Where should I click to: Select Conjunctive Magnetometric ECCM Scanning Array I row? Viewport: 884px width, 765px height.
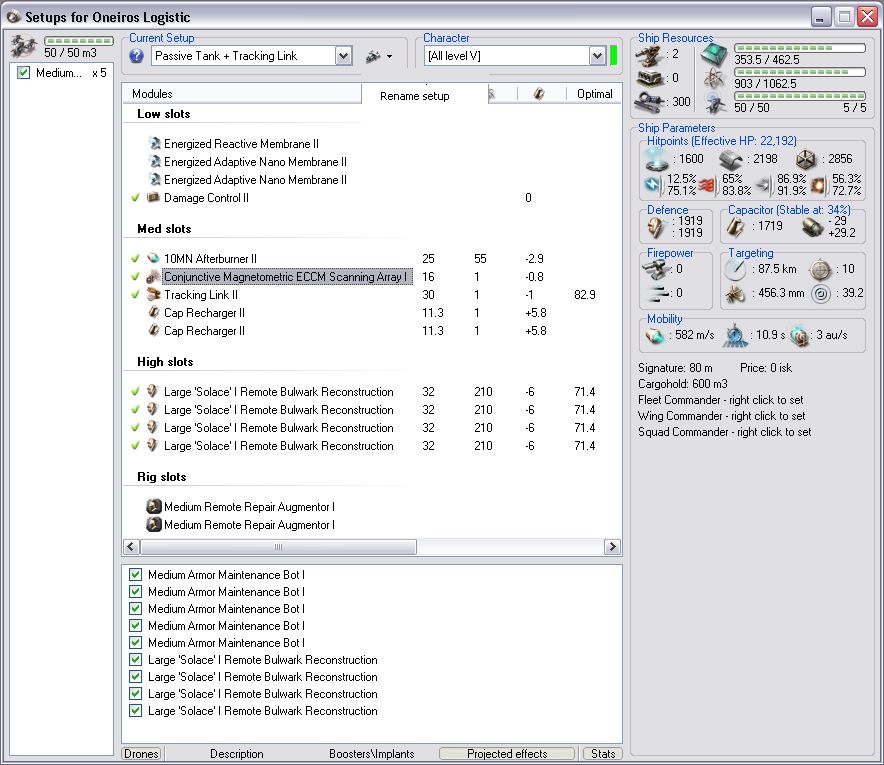(x=288, y=277)
